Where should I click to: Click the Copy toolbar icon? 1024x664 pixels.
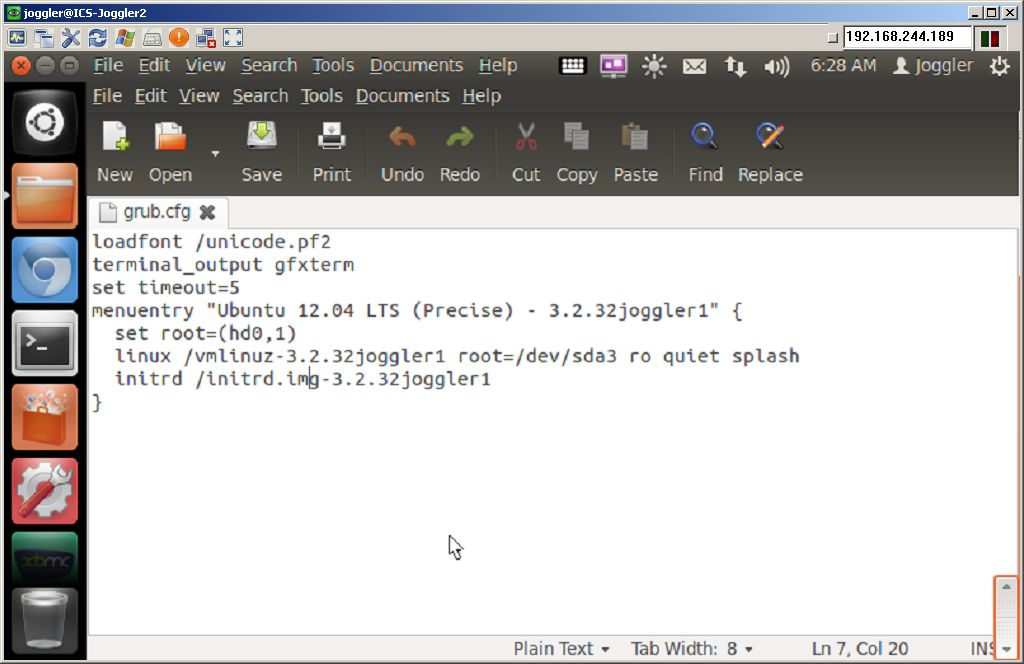tap(577, 152)
